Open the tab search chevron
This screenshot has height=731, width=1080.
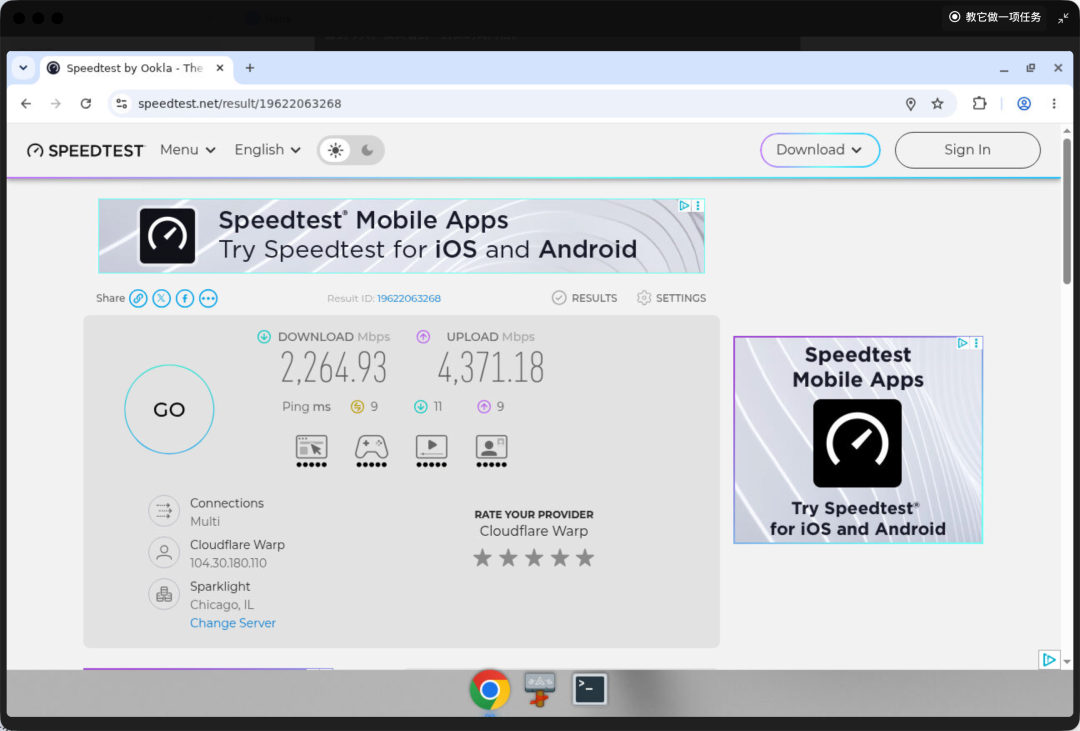23,68
